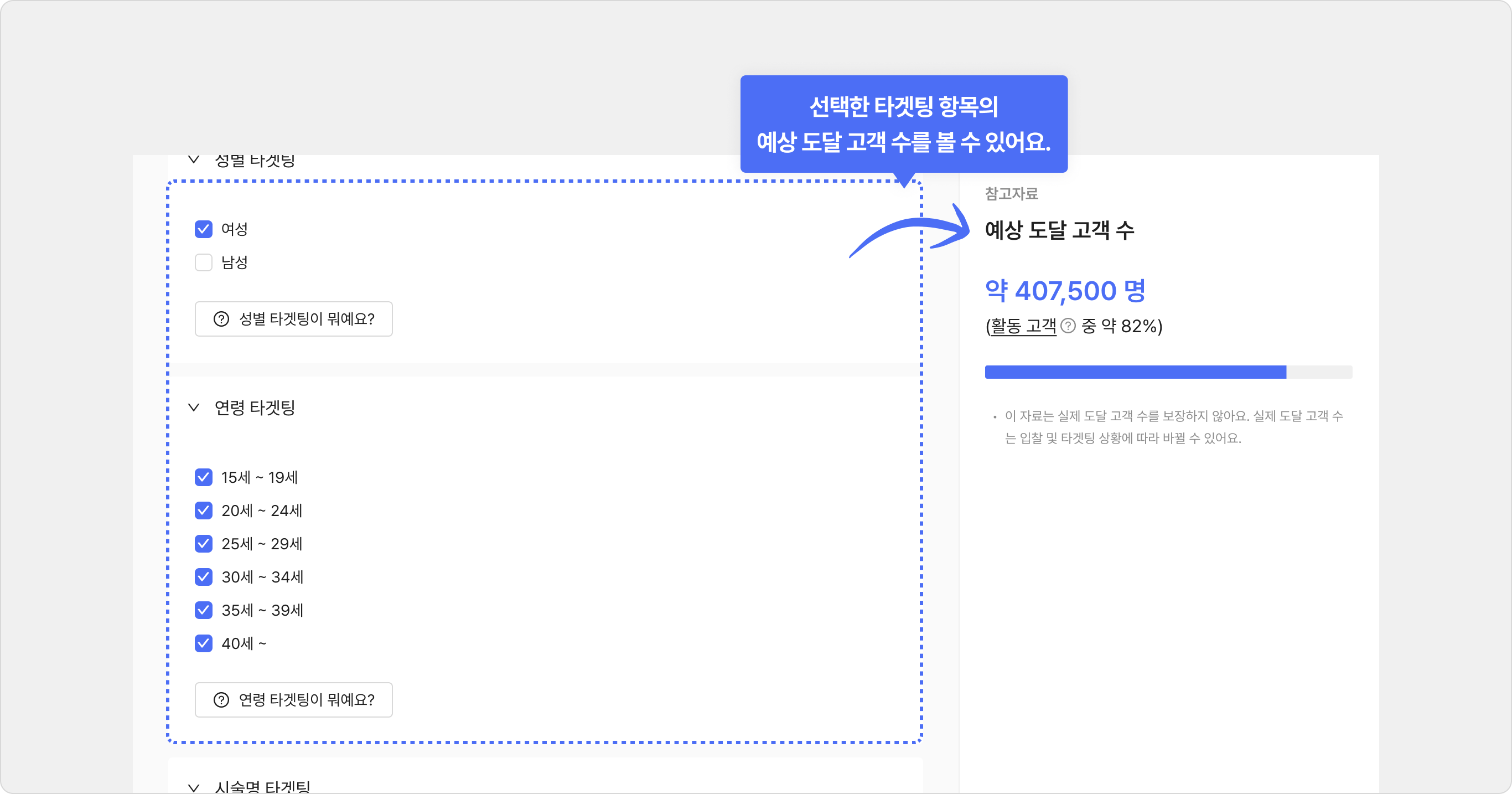The width and height of the screenshot is (1512, 794).
Task: Uncheck the 15세 ~ 19세 age checkbox
Action: [203, 477]
